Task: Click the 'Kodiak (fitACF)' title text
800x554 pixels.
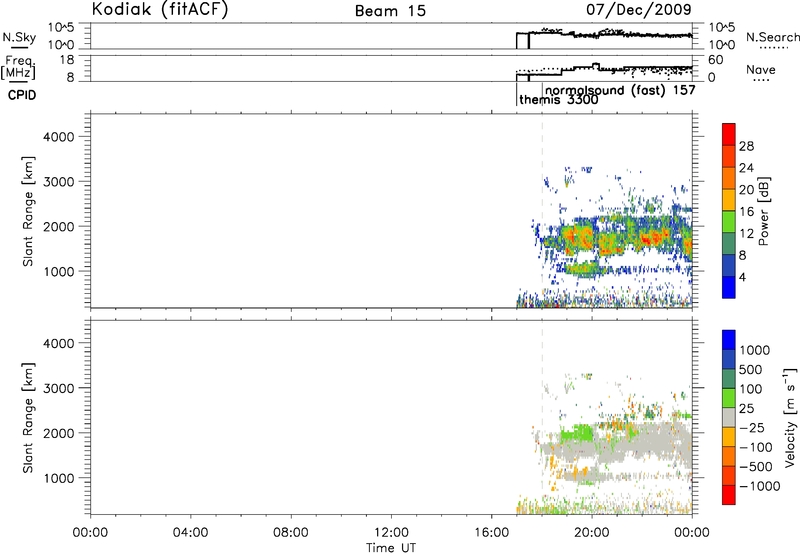Action: click(160, 10)
